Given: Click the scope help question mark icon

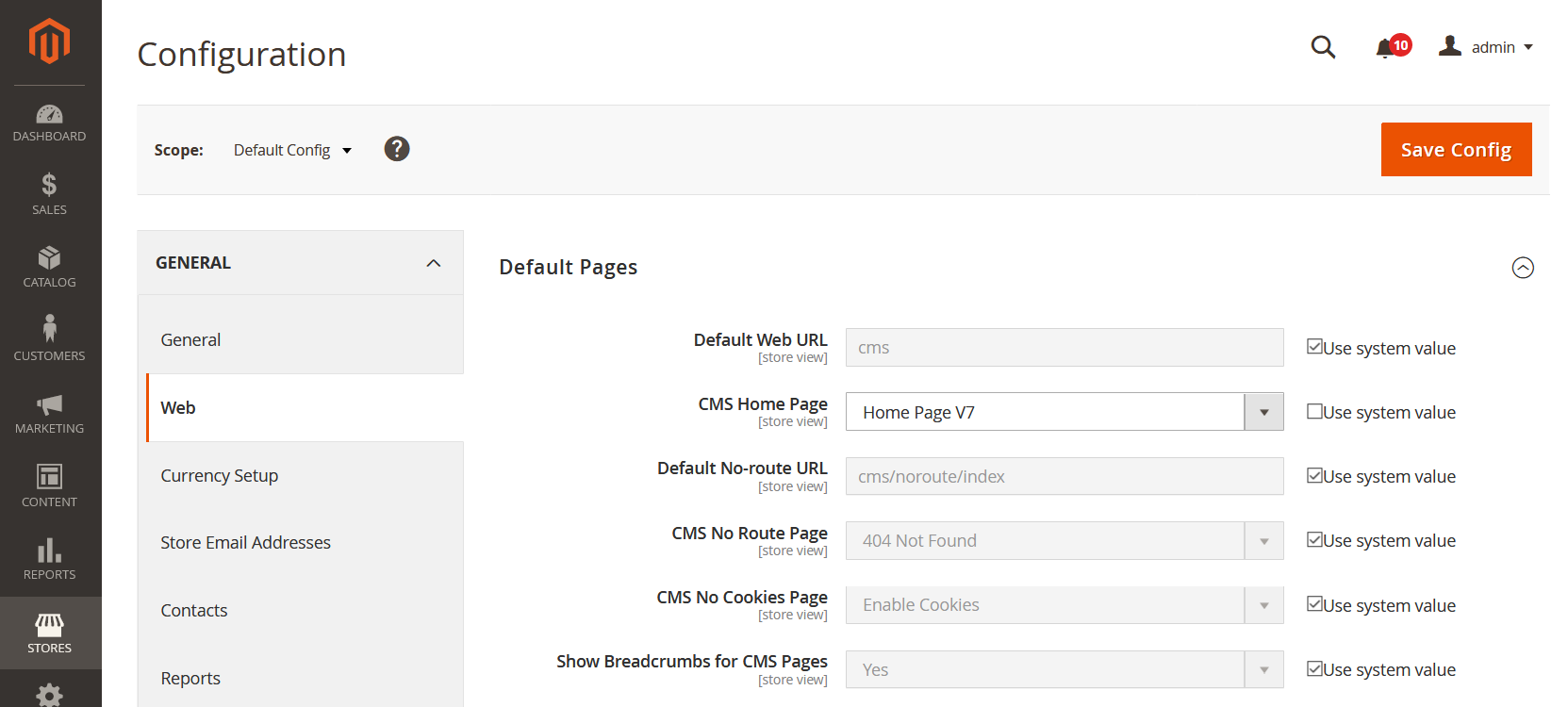Looking at the screenshot, I should tap(397, 149).
